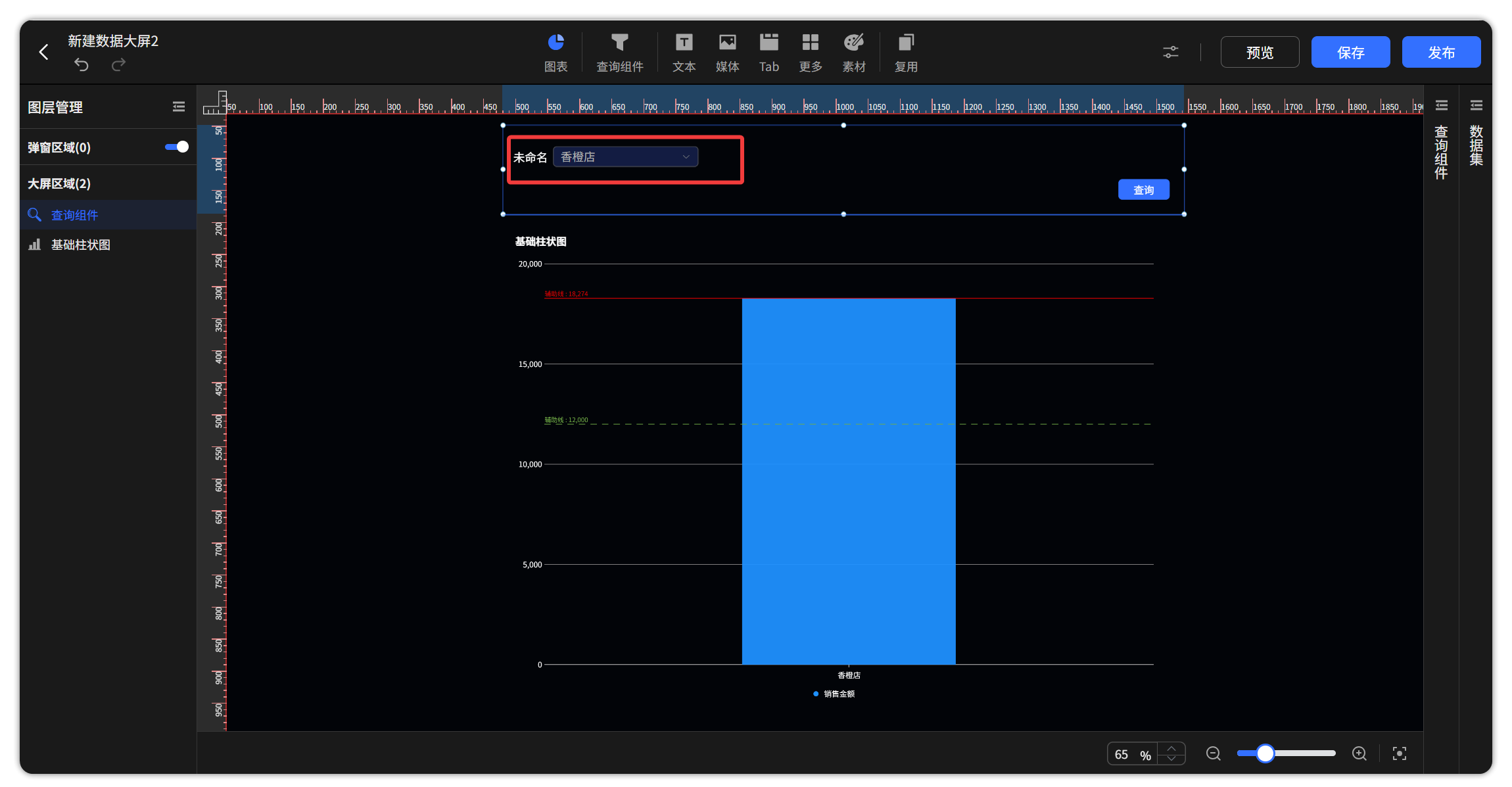
Task: Insert a 文本 text element
Action: [x=684, y=53]
